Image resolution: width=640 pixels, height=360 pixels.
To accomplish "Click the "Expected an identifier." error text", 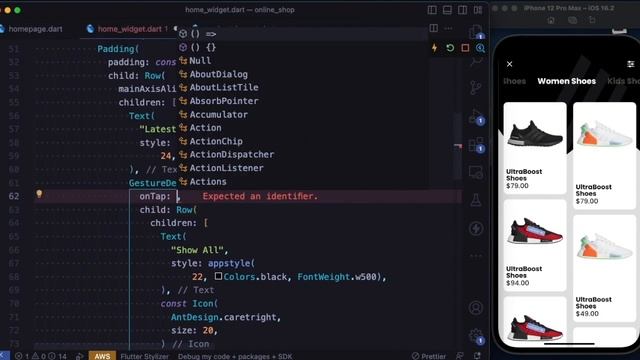I will tap(260, 196).
